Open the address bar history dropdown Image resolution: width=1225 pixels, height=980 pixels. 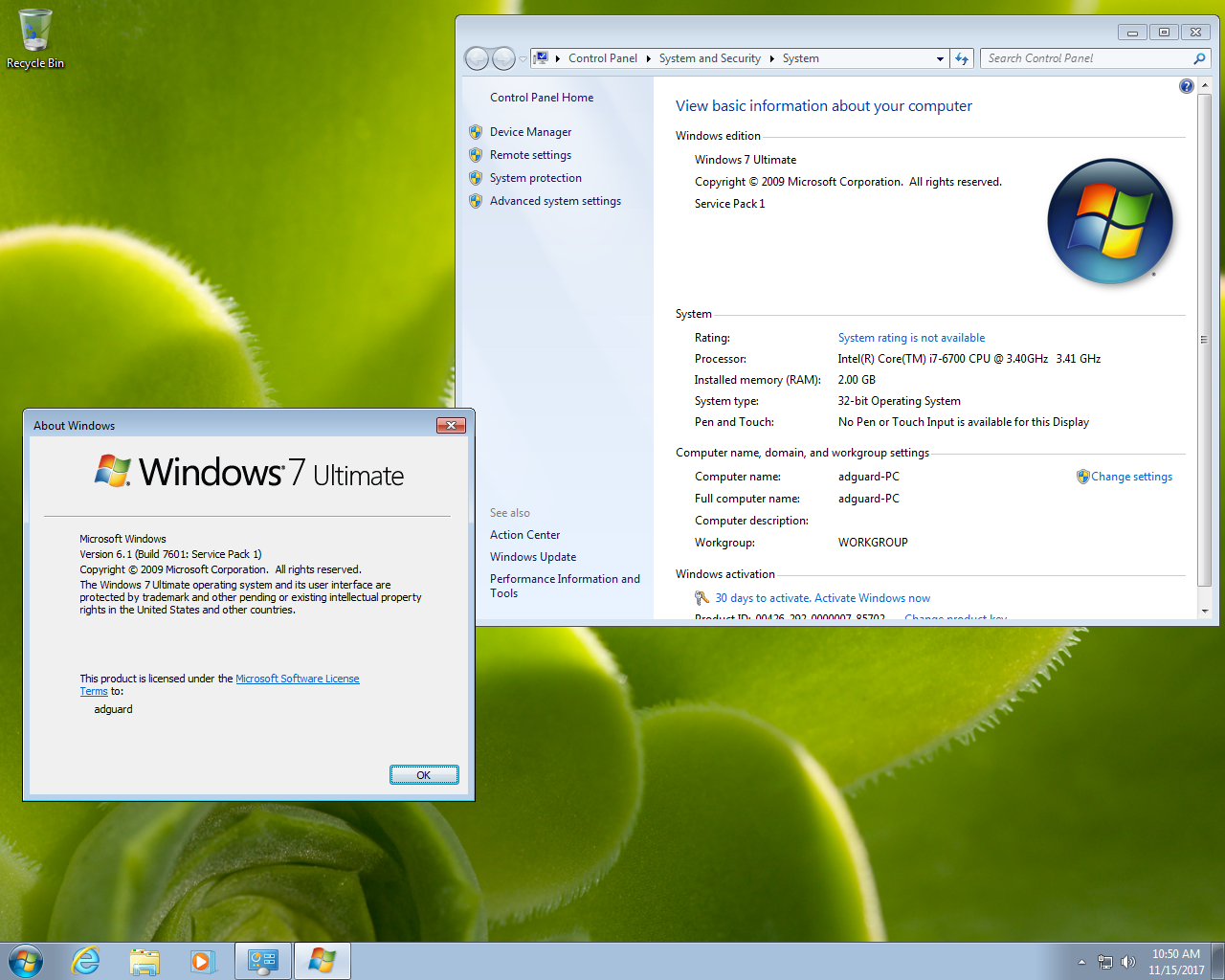click(x=940, y=58)
